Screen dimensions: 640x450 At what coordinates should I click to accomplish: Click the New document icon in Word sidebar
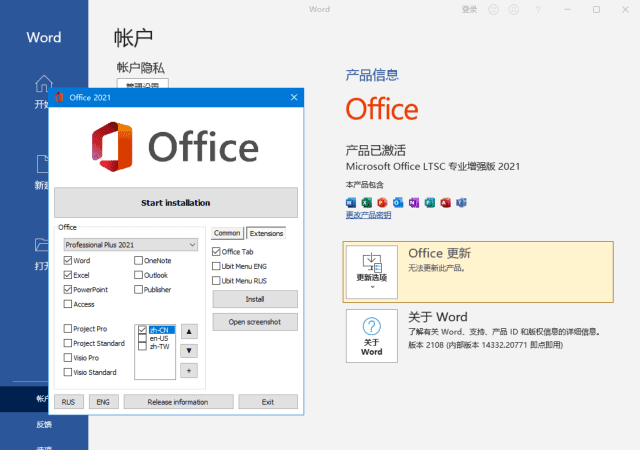tap(42, 164)
